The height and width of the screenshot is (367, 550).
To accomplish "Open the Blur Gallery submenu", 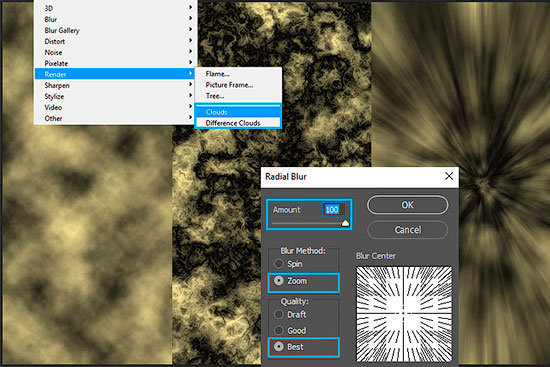I will point(115,30).
